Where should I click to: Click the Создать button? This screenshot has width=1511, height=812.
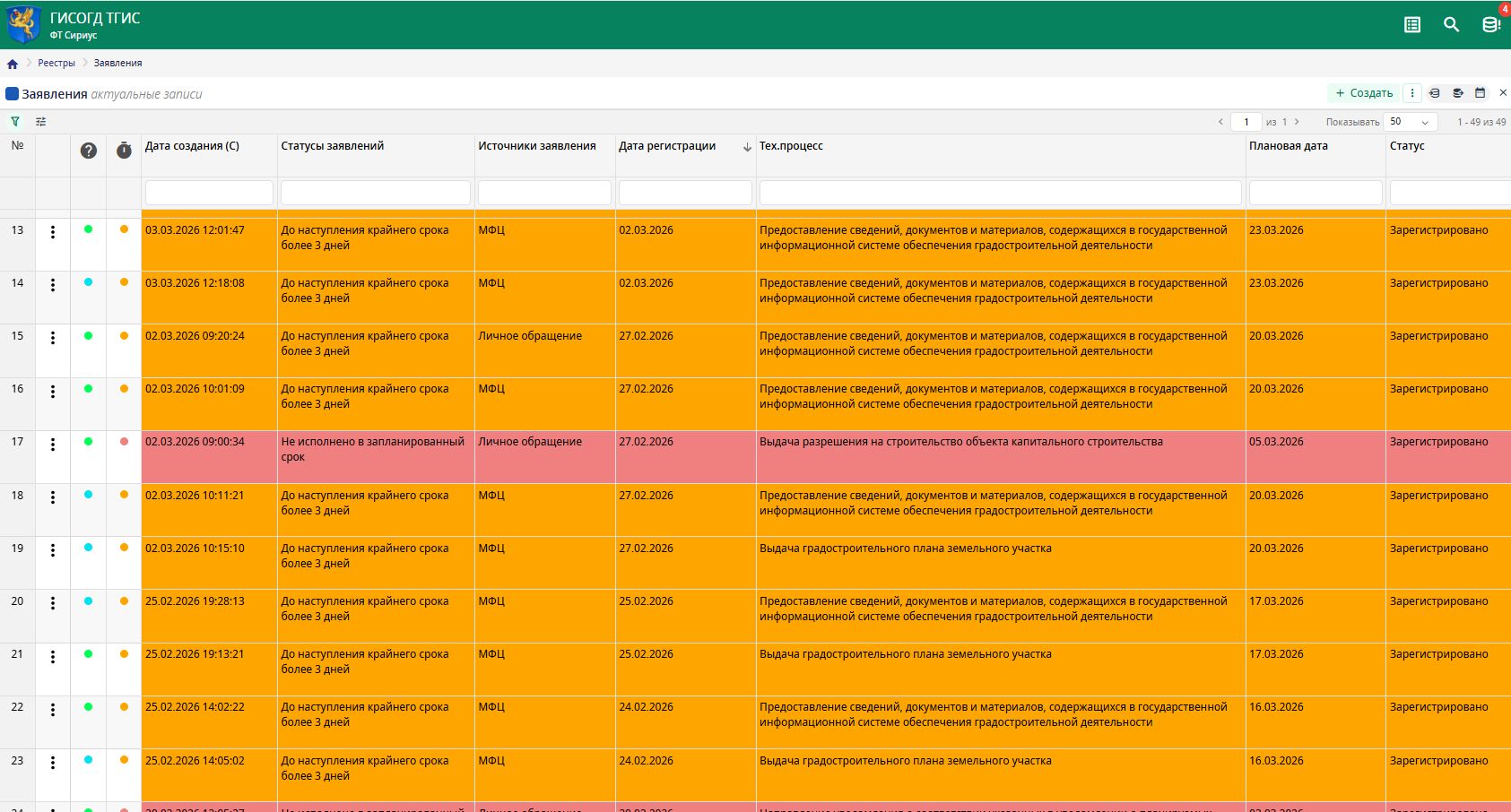click(x=1364, y=93)
